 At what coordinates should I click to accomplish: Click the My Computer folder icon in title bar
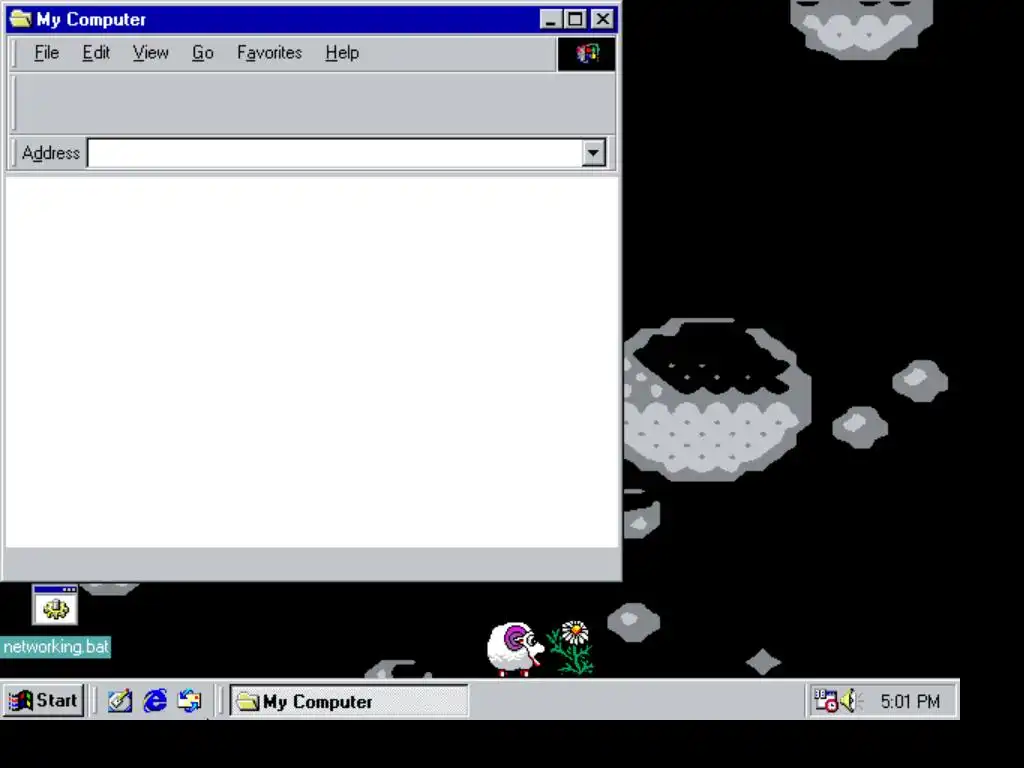(x=20, y=19)
